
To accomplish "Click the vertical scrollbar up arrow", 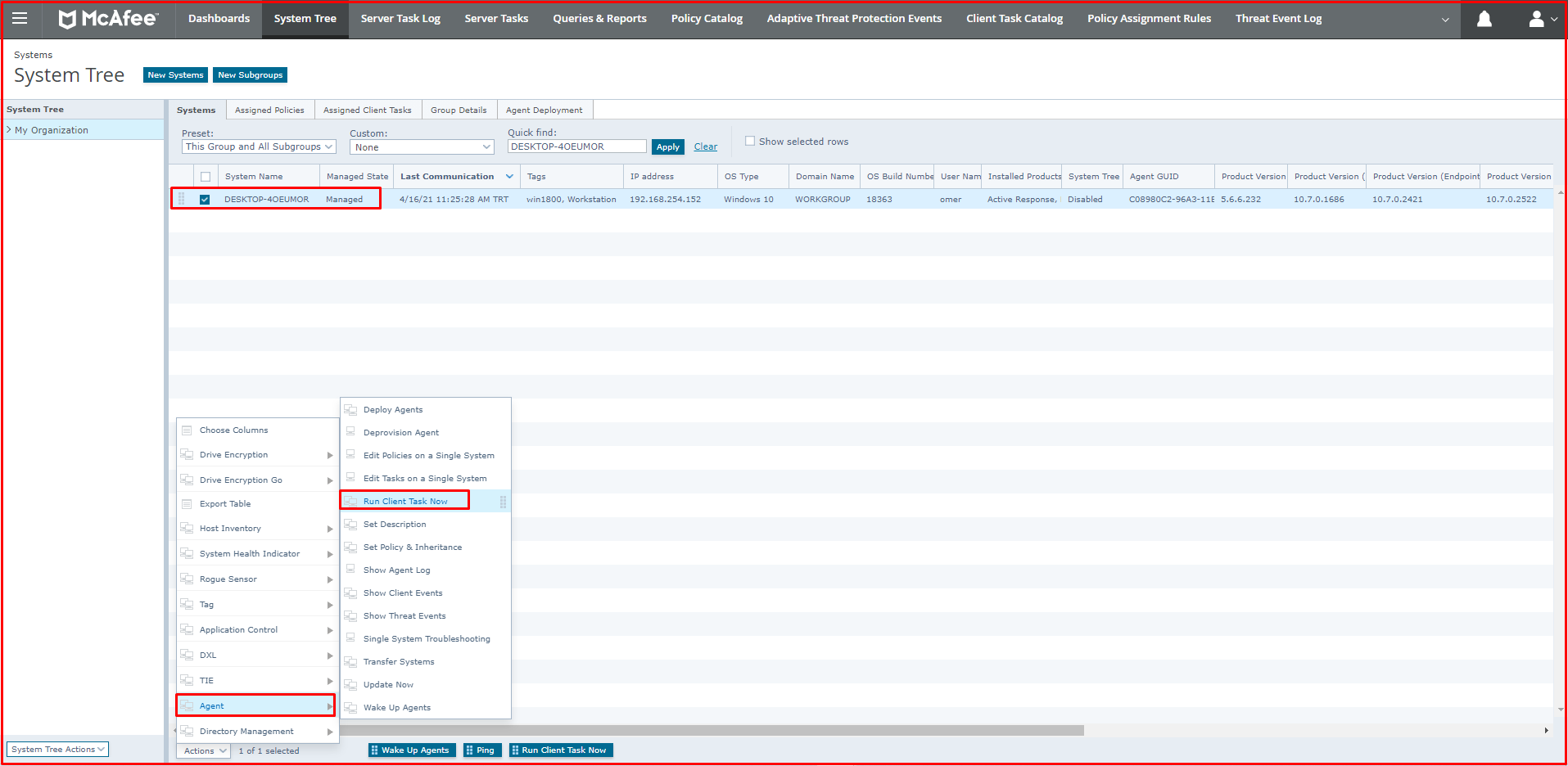I will [1561, 192].
